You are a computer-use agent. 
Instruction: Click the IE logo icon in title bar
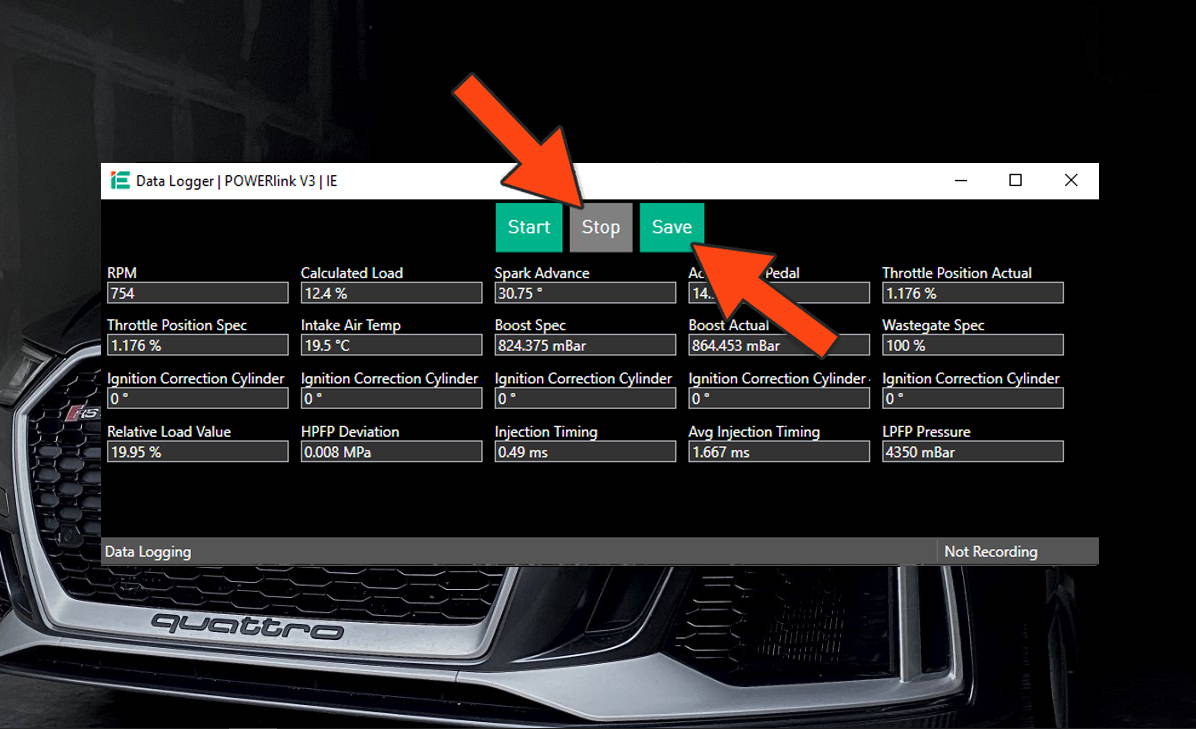click(120, 181)
